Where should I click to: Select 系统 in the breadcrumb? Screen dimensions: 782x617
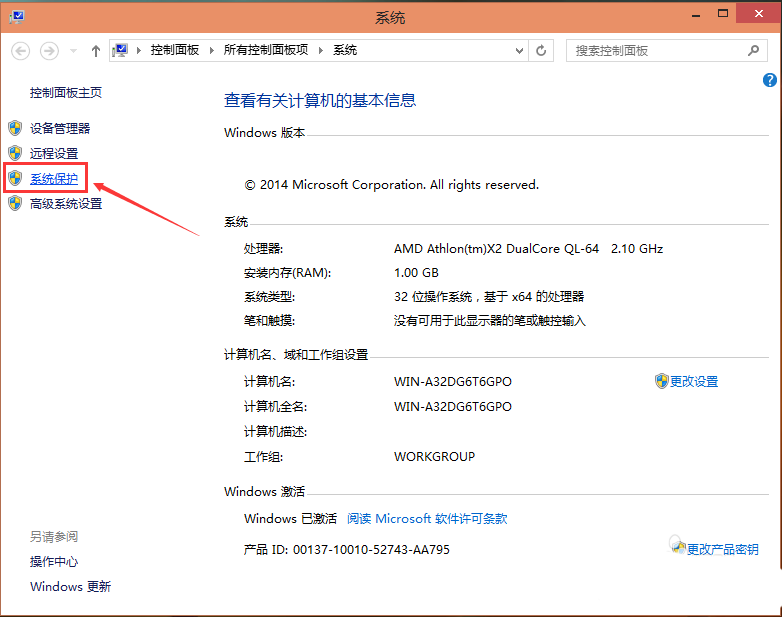coord(345,50)
